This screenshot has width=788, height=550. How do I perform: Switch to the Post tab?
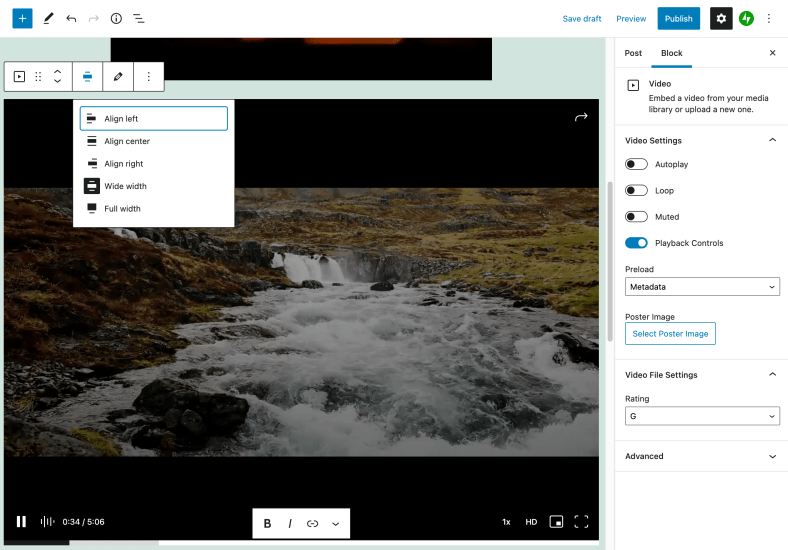pos(633,53)
